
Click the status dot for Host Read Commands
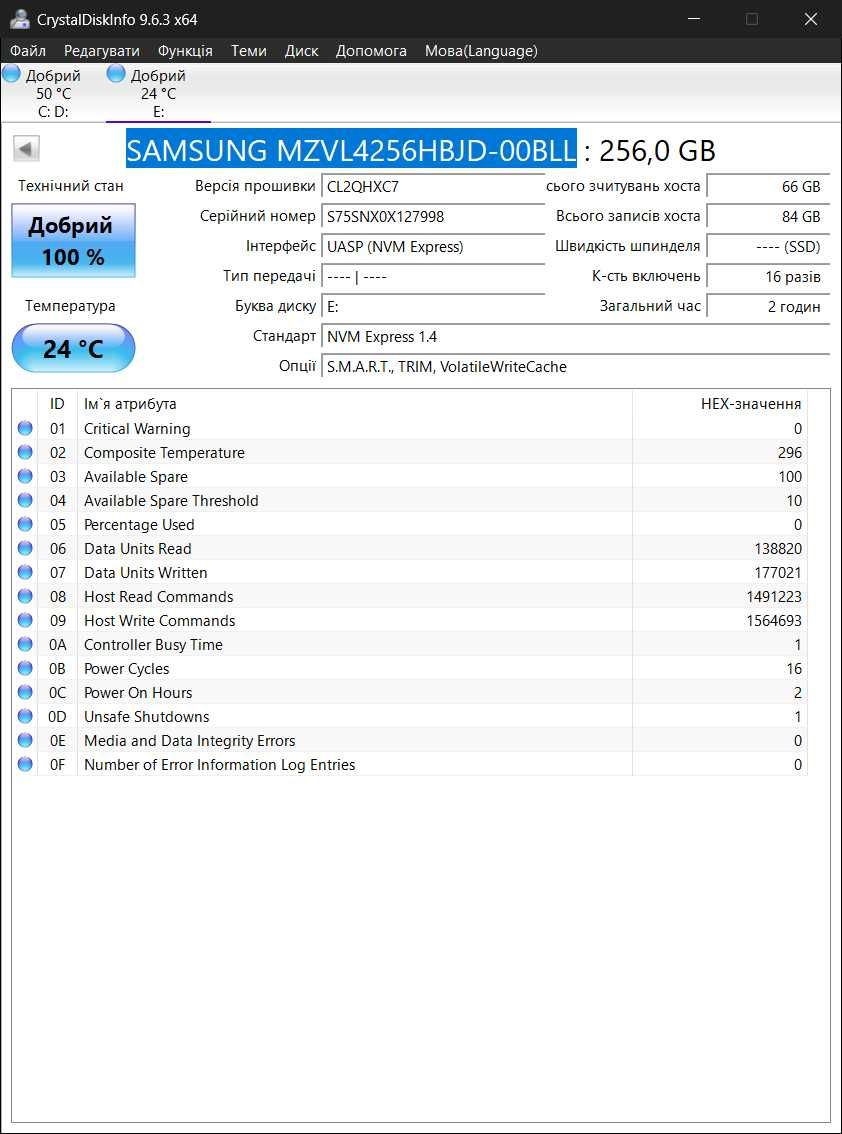click(25, 596)
